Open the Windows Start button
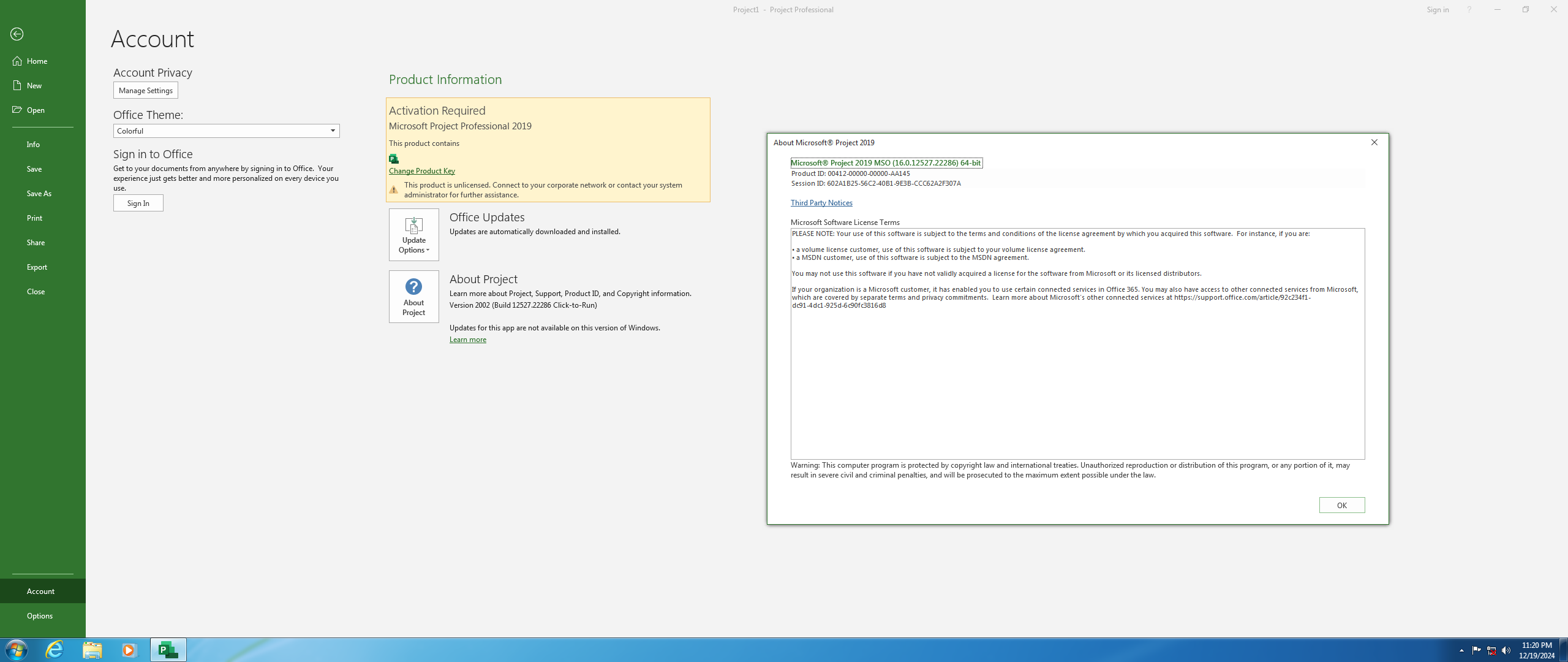This screenshot has height=662, width=1568. click(x=16, y=650)
